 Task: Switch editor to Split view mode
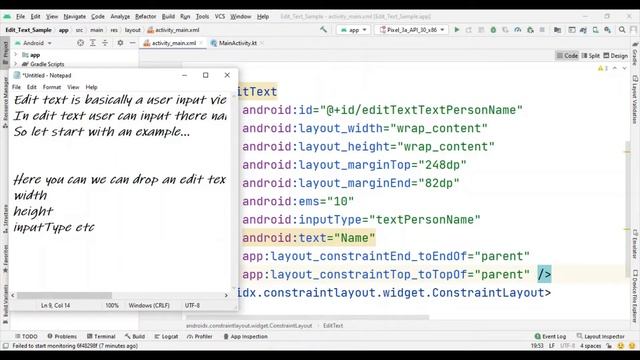tap(591, 56)
